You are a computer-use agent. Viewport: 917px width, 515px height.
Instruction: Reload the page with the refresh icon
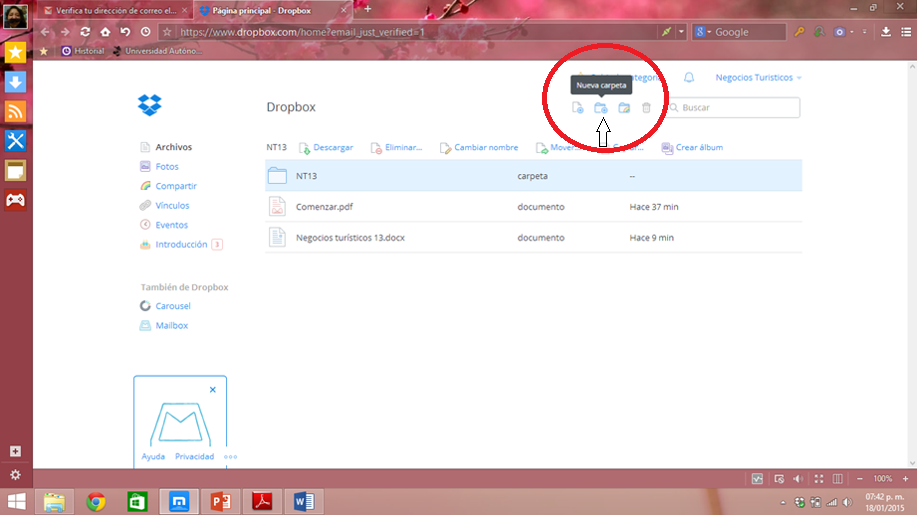tap(85, 32)
